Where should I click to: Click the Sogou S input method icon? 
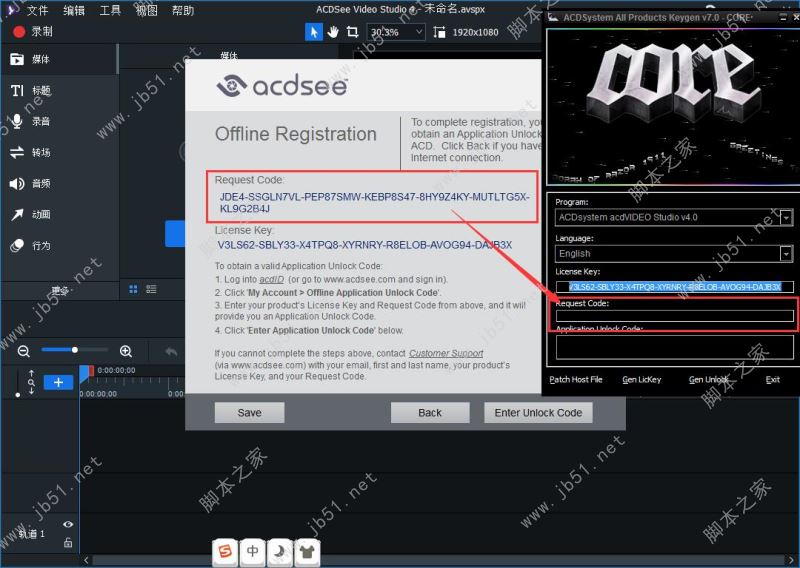pyautogui.click(x=225, y=551)
